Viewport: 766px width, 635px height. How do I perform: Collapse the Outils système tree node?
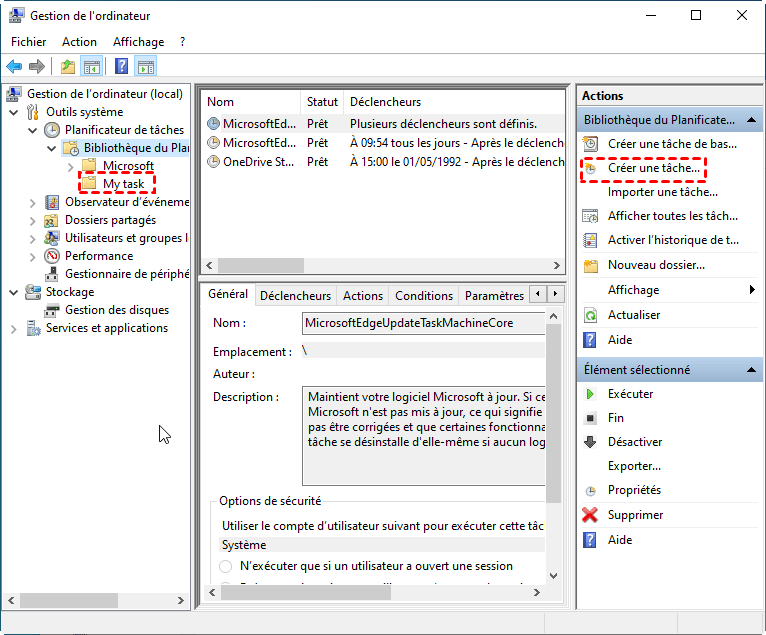pos(14,112)
